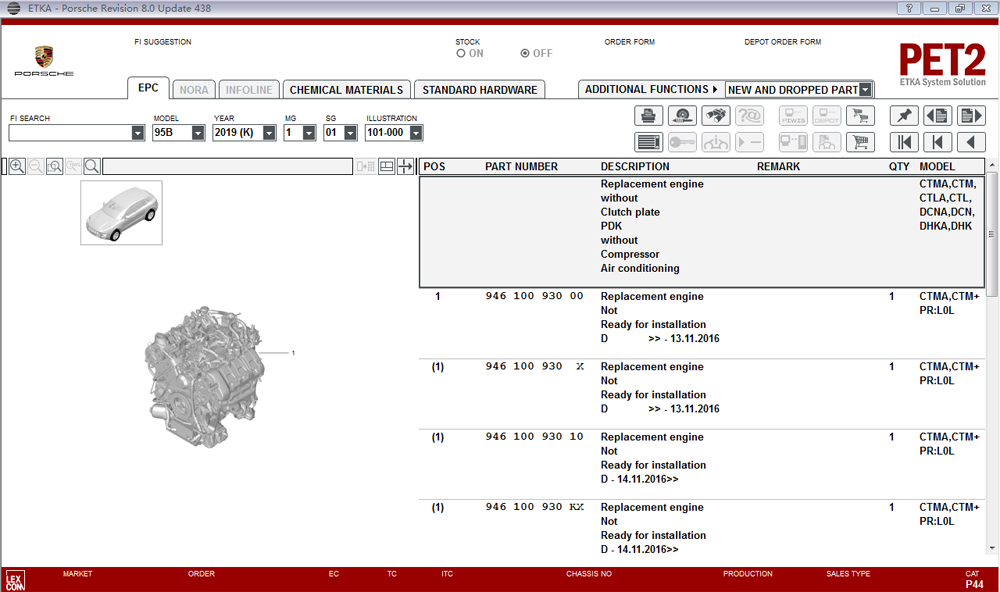Click the print icon in toolbar
The width and height of the screenshot is (1000, 592).
pos(649,115)
